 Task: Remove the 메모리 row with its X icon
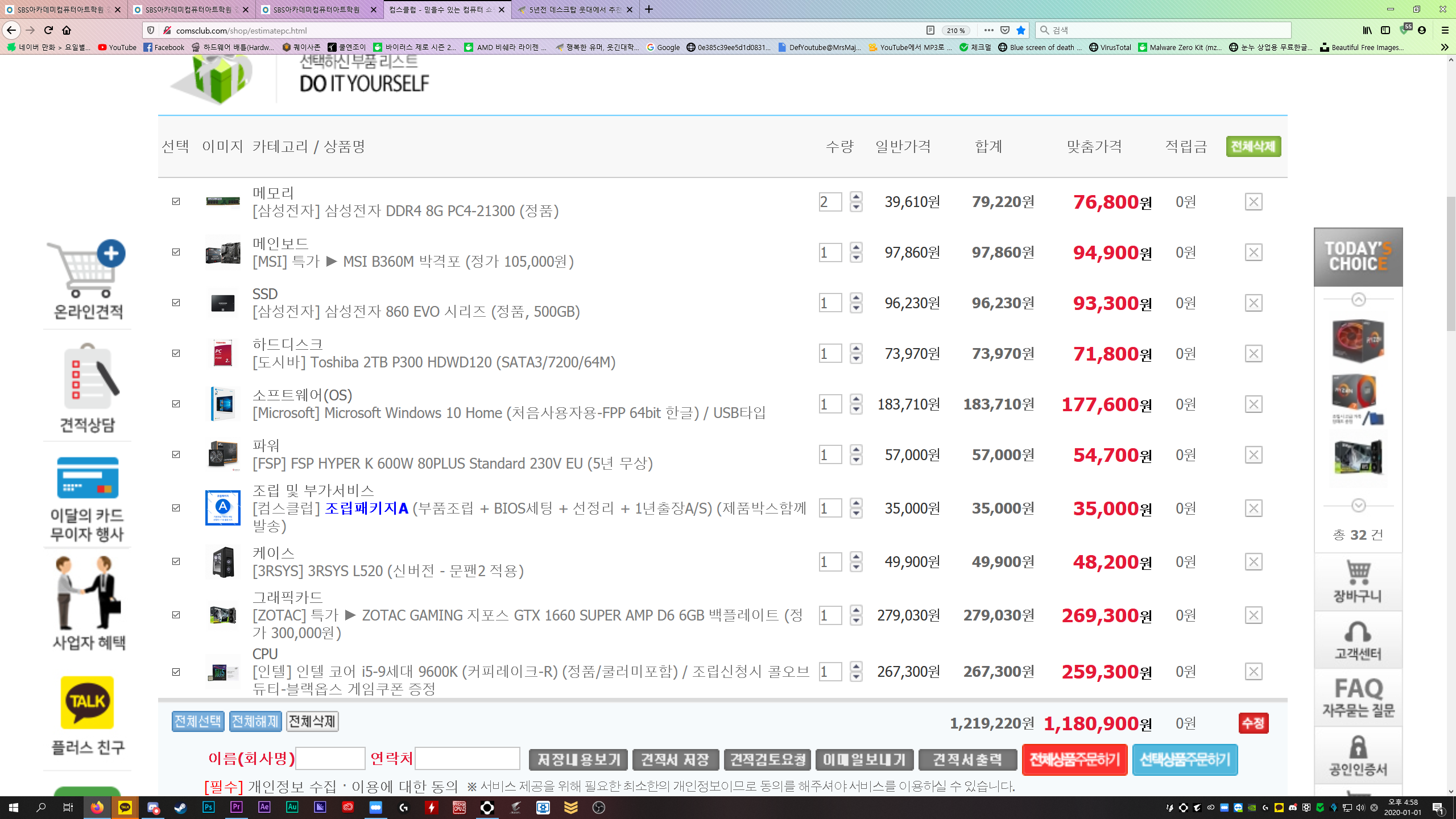pos(1253,202)
